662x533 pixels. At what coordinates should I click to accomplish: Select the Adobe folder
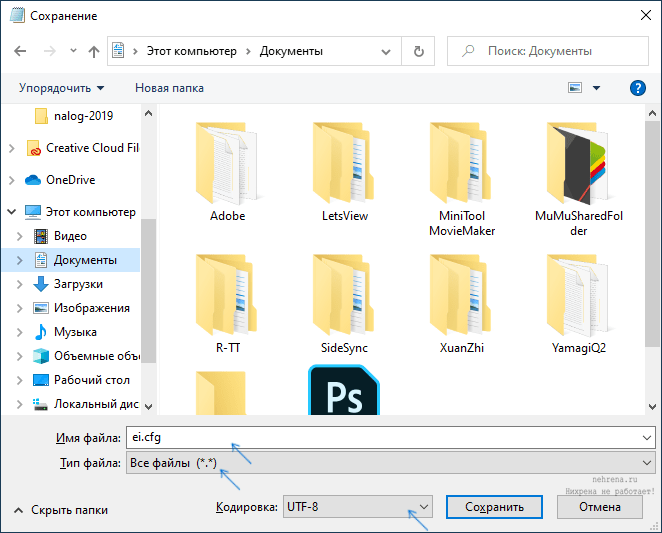(x=228, y=172)
